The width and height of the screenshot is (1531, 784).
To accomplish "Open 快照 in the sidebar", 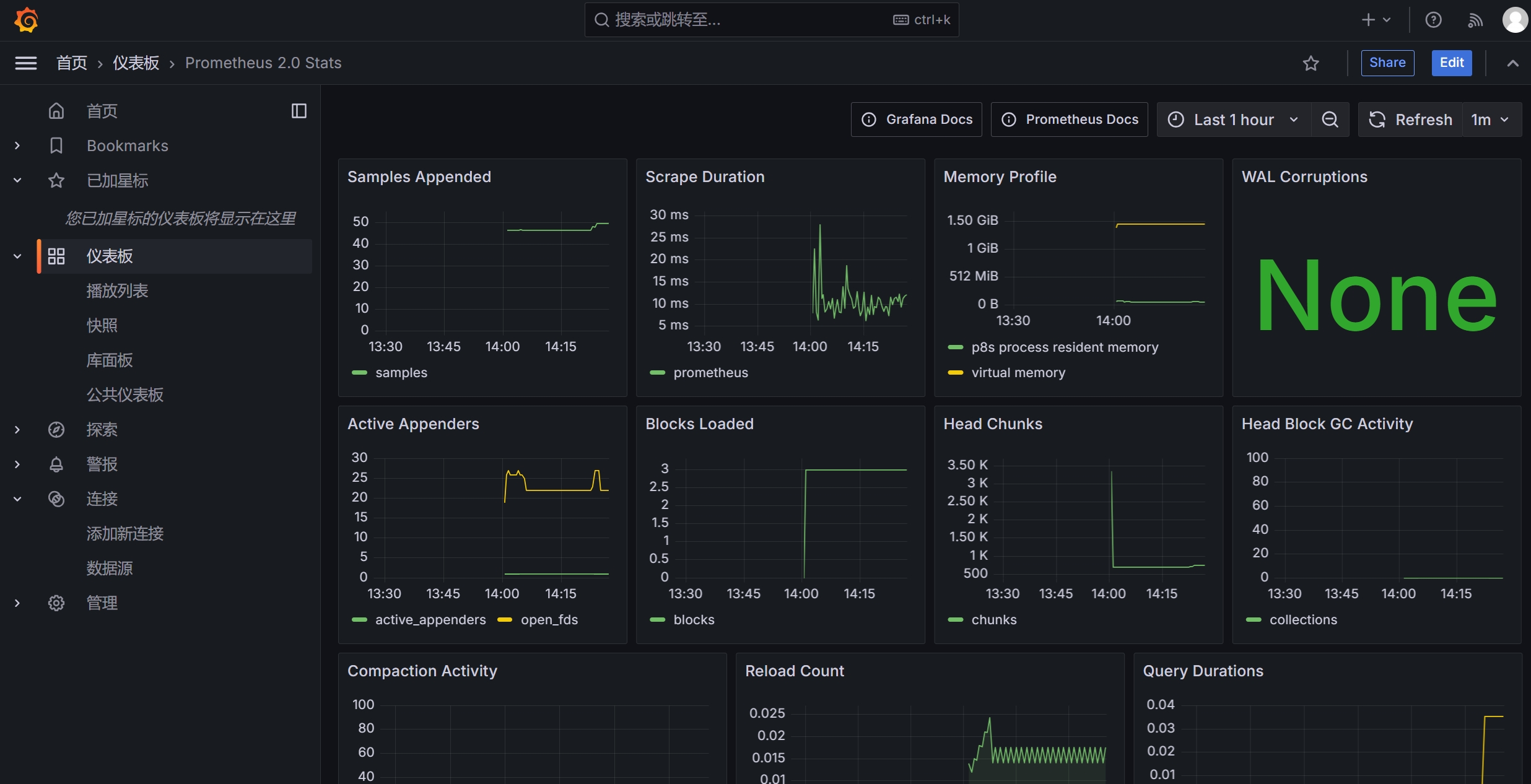I will [102, 325].
